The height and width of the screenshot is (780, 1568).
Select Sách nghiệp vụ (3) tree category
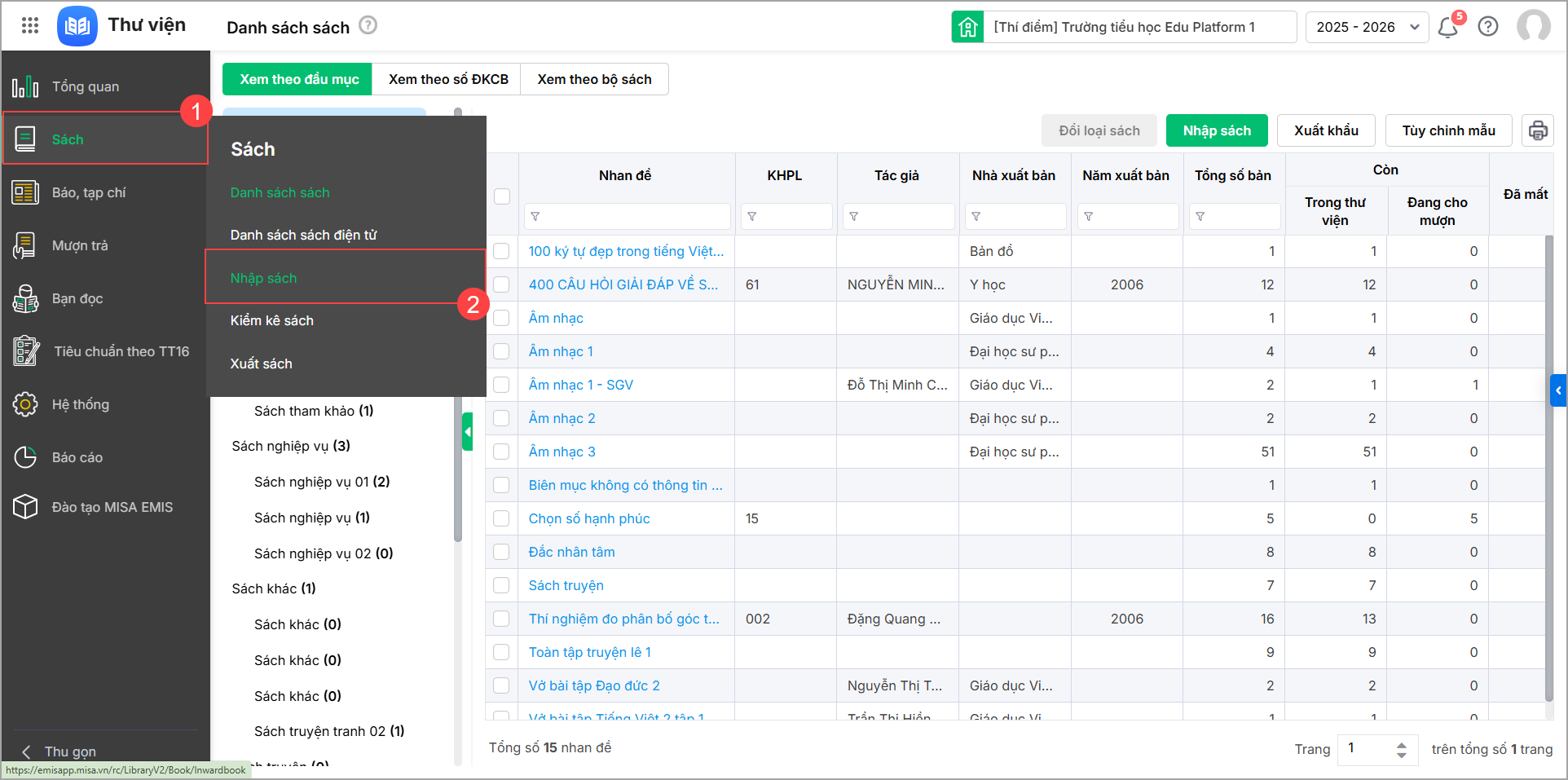pos(291,446)
